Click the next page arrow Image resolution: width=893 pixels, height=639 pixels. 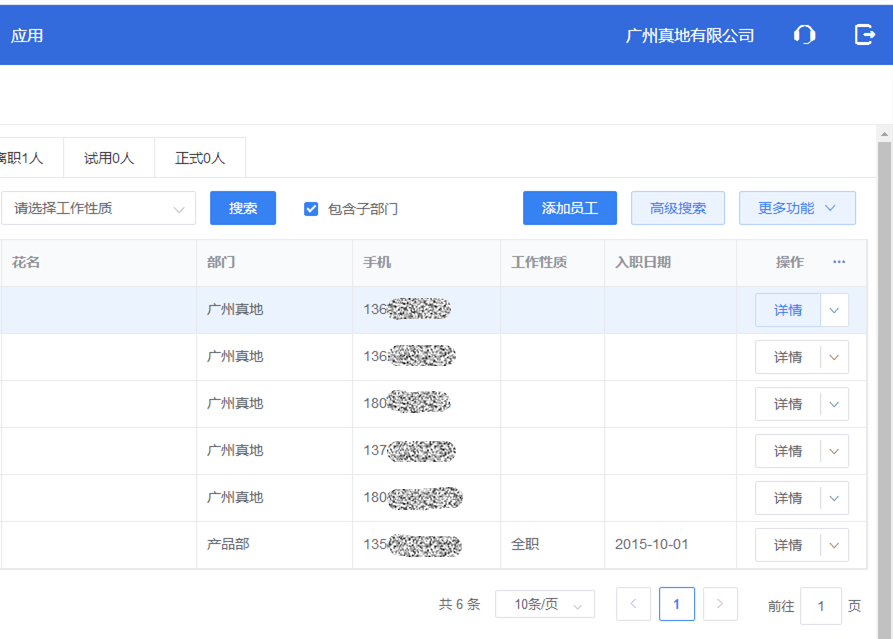point(720,604)
